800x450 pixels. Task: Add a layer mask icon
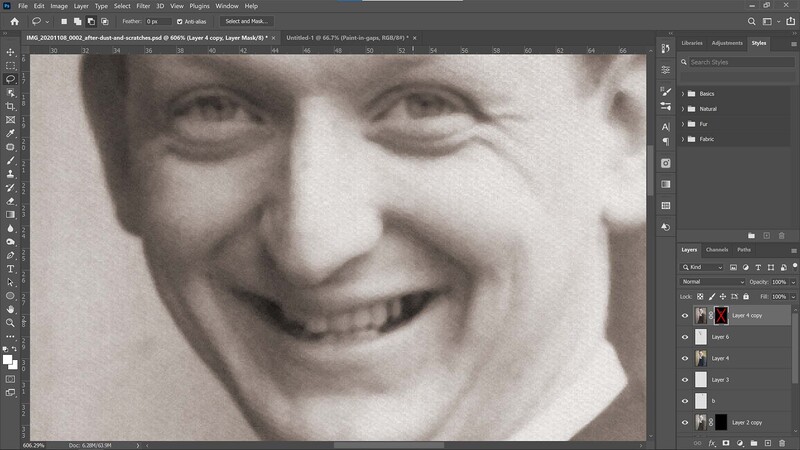(x=726, y=443)
